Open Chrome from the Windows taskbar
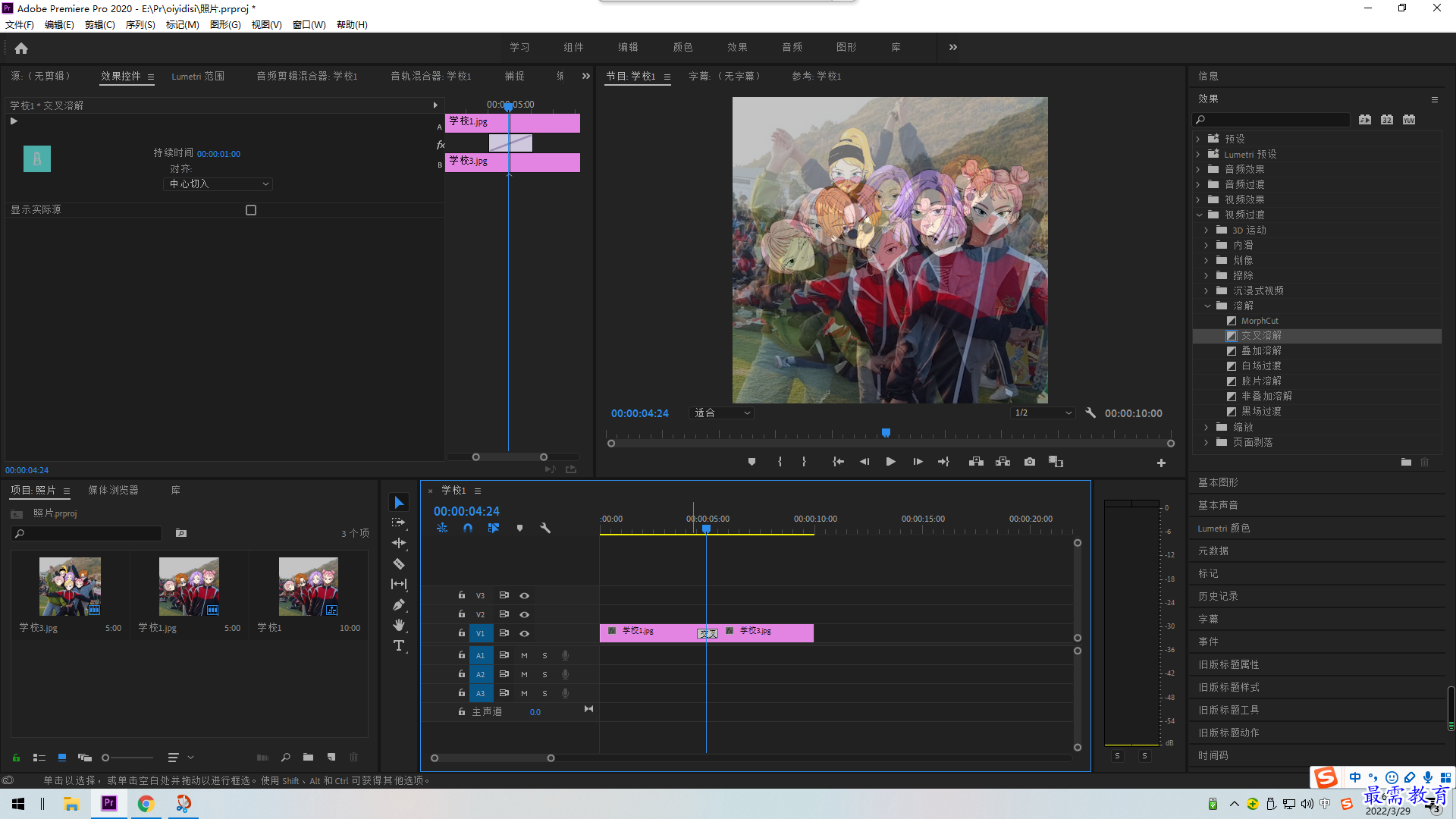The width and height of the screenshot is (1456, 819). (x=146, y=804)
